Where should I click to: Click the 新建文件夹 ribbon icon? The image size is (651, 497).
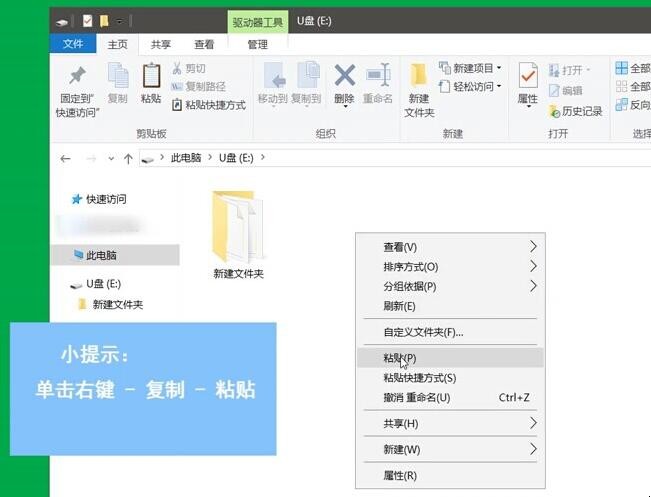[419, 78]
